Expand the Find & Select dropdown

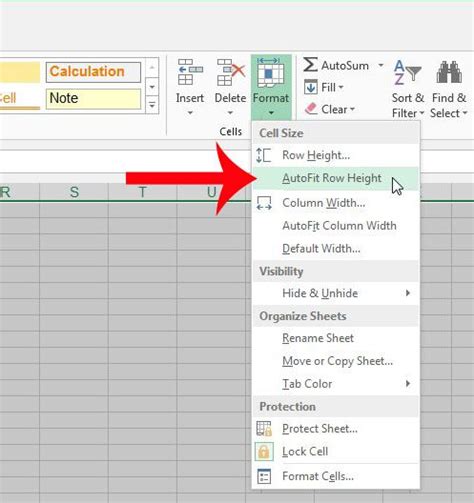click(465, 113)
